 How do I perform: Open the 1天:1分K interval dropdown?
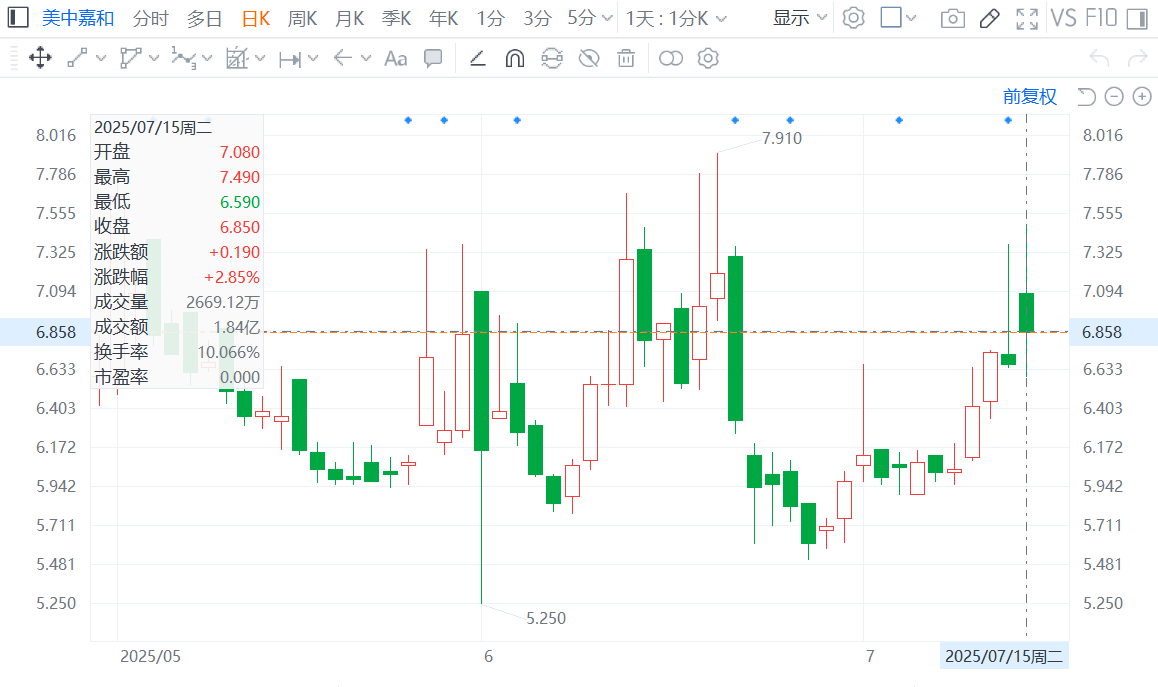point(677,18)
